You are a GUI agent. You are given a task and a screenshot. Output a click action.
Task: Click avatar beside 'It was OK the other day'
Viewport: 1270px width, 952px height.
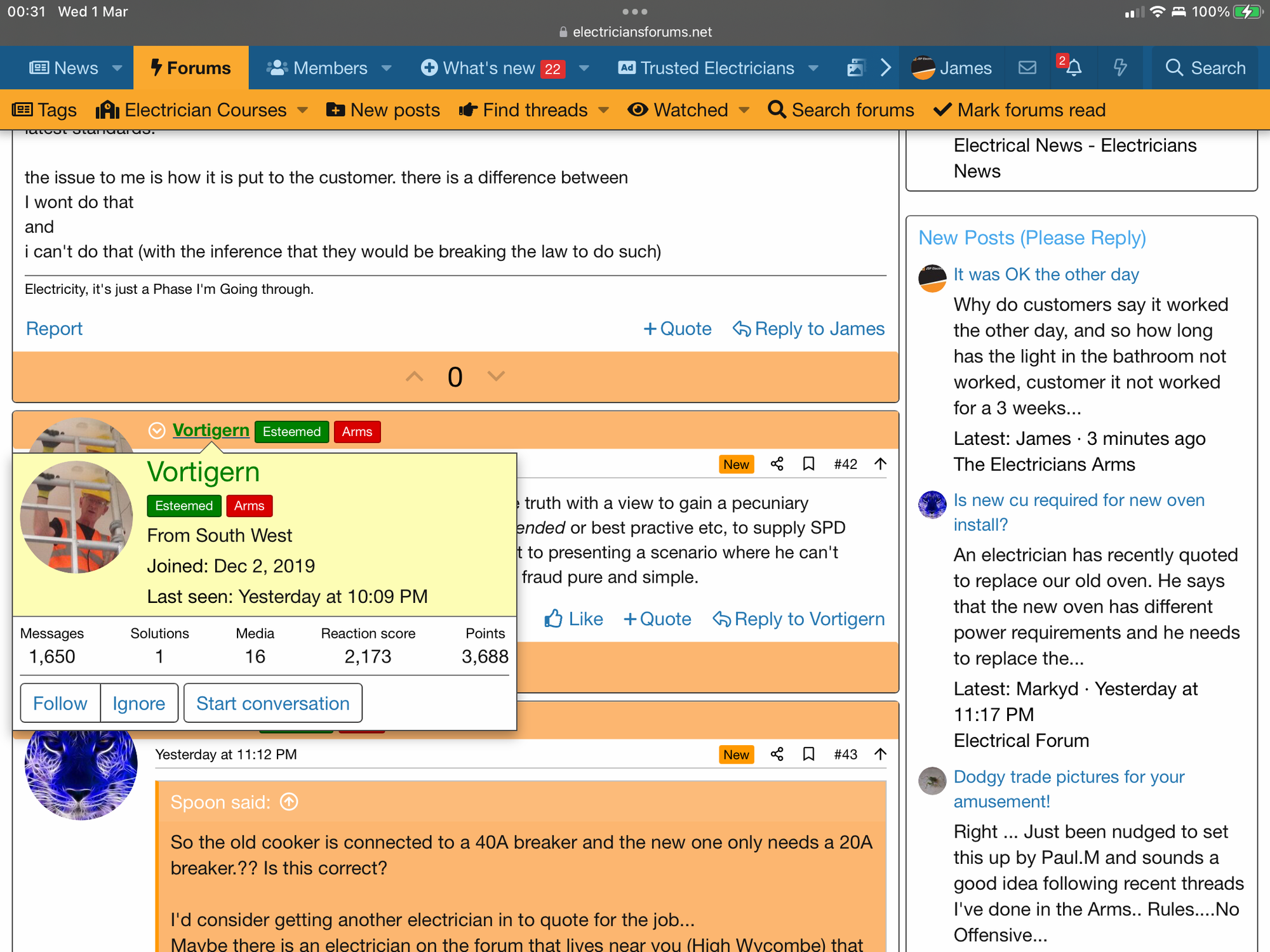click(932, 278)
